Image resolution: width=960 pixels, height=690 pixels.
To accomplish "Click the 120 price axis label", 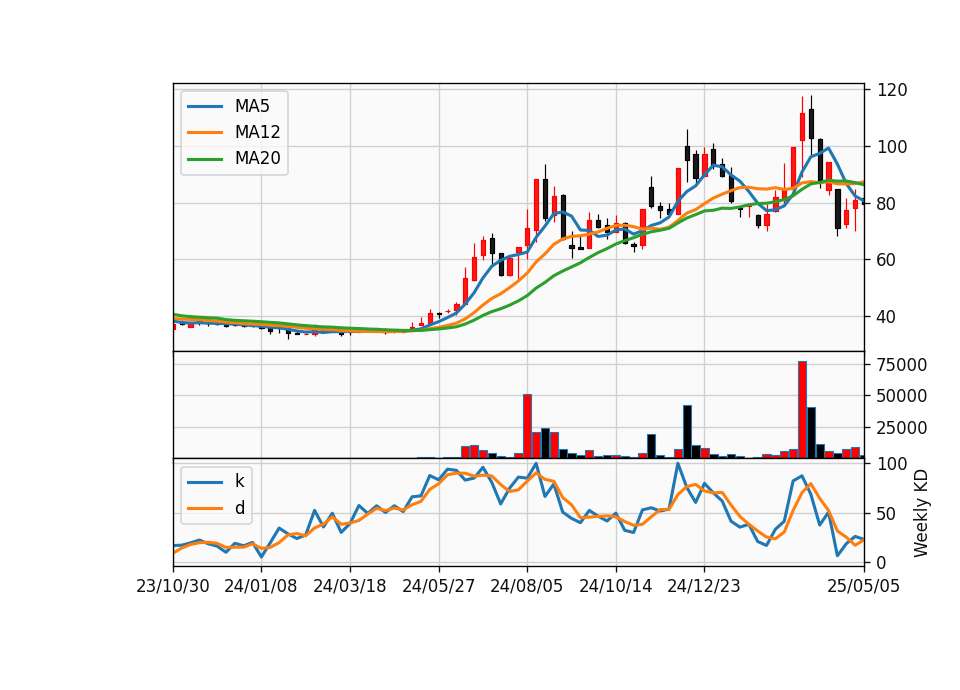I will 892,90.
